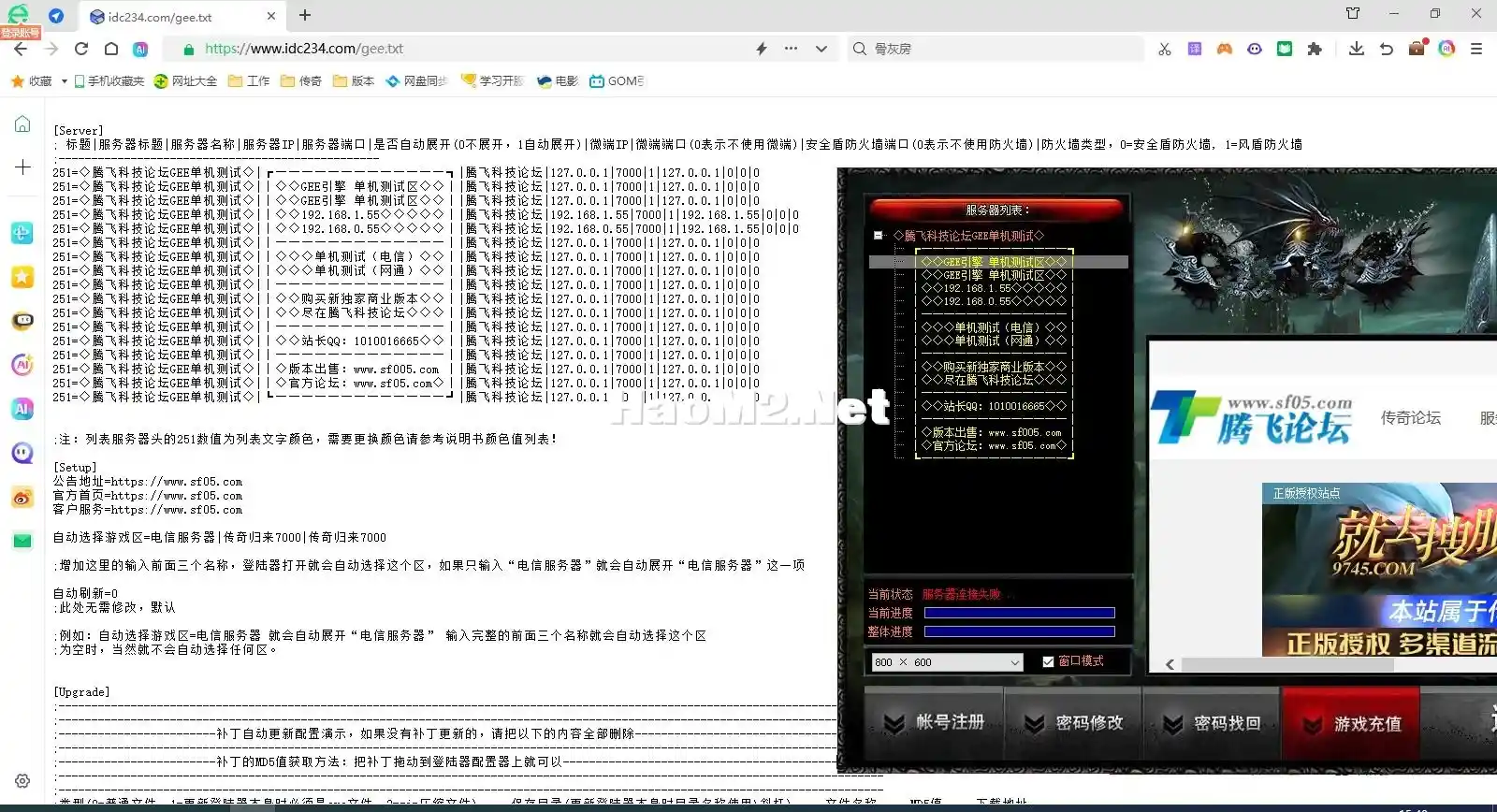The image size is (1497, 812).
Task: Close the idc234.com/gee.txt tab
Action: click(x=271, y=16)
